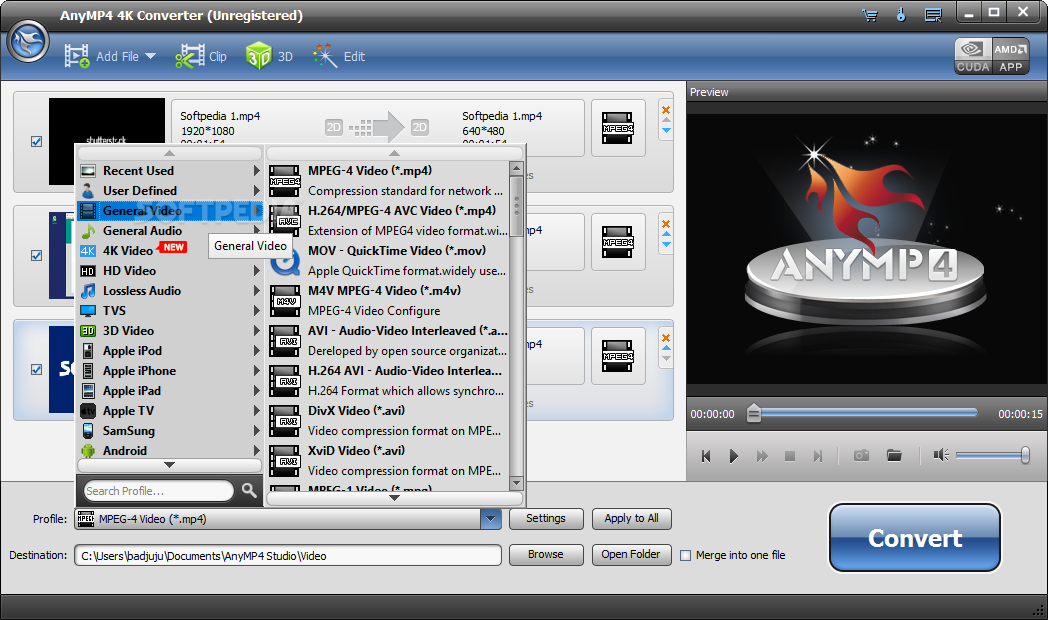Screen dimensions: 1048x620
Task: Open profile Settings
Action: (x=546, y=518)
